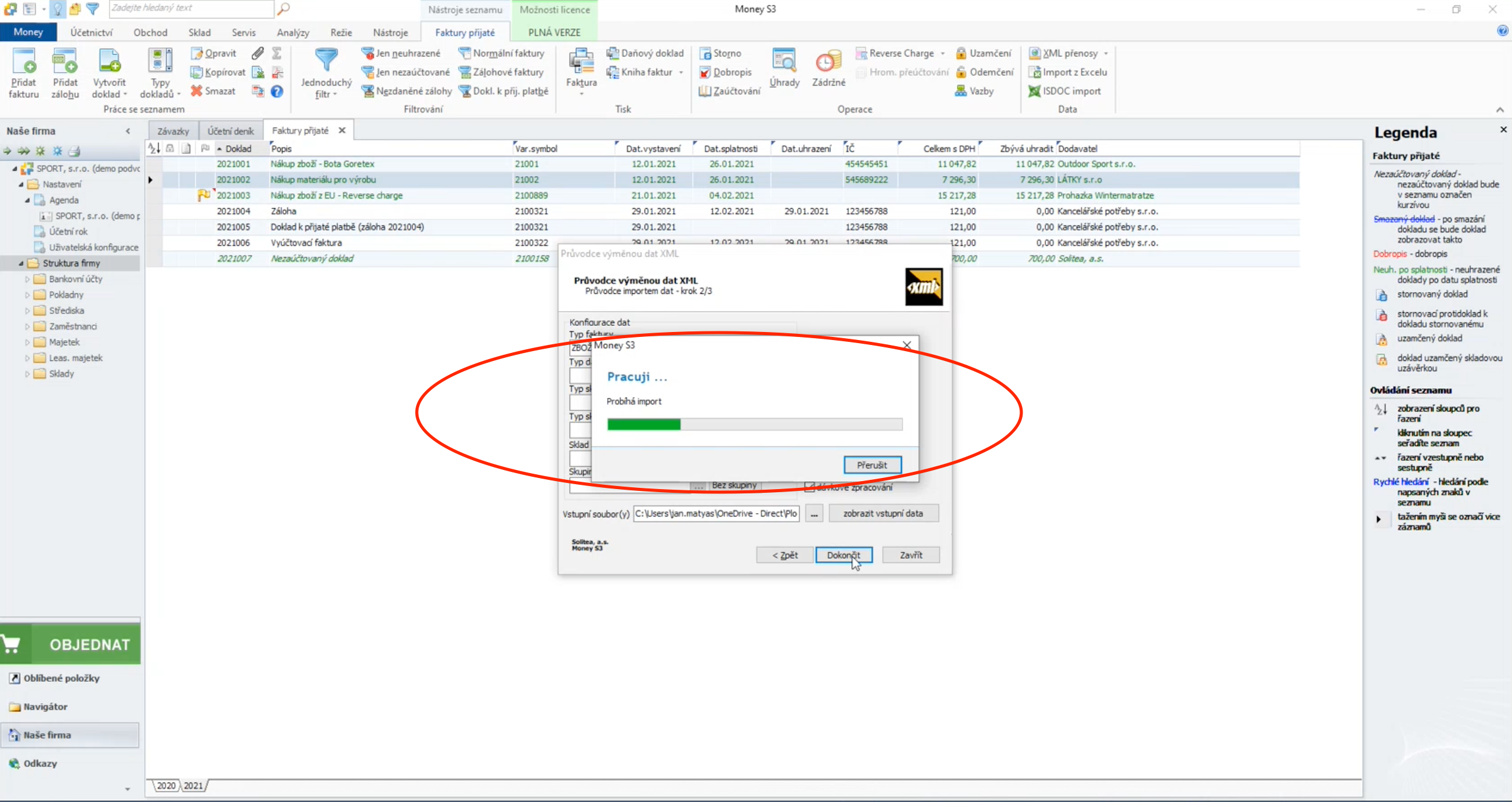1512x802 pixels.
Task: Toggle the Zálohové faktury filter
Action: [501, 72]
